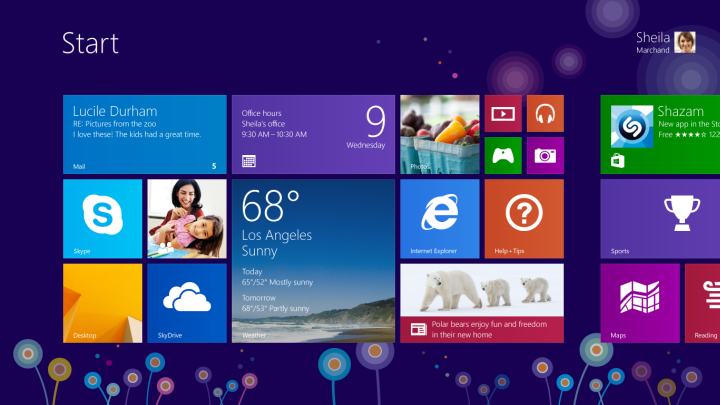The width and height of the screenshot is (720, 405).
Task: Open the Sports trophy tile
Action: pos(662,219)
